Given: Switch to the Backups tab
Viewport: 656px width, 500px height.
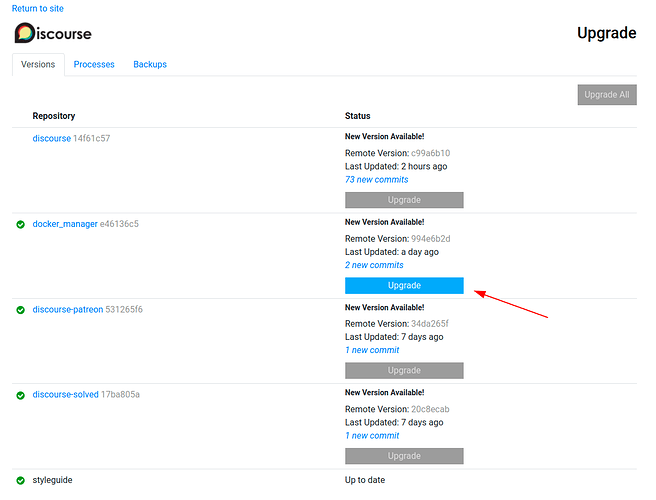Looking at the screenshot, I should tap(150, 64).
